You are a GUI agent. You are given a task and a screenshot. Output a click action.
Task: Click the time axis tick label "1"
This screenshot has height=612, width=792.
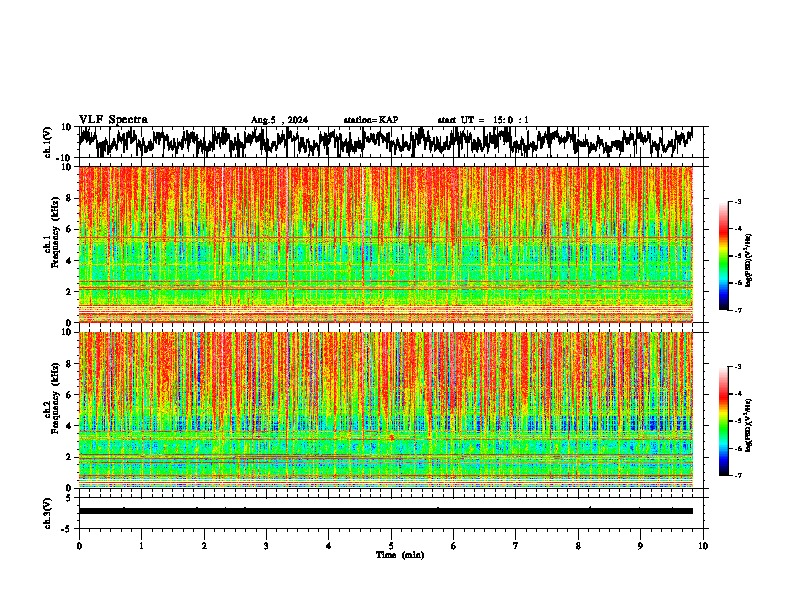click(x=141, y=546)
